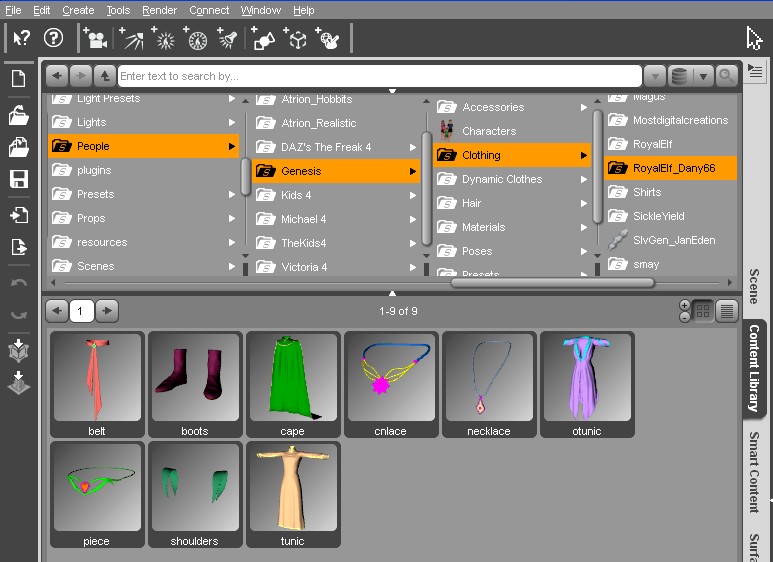Click the Export icon in left sidebar
The width and height of the screenshot is (773, 562).
point(19,246)
